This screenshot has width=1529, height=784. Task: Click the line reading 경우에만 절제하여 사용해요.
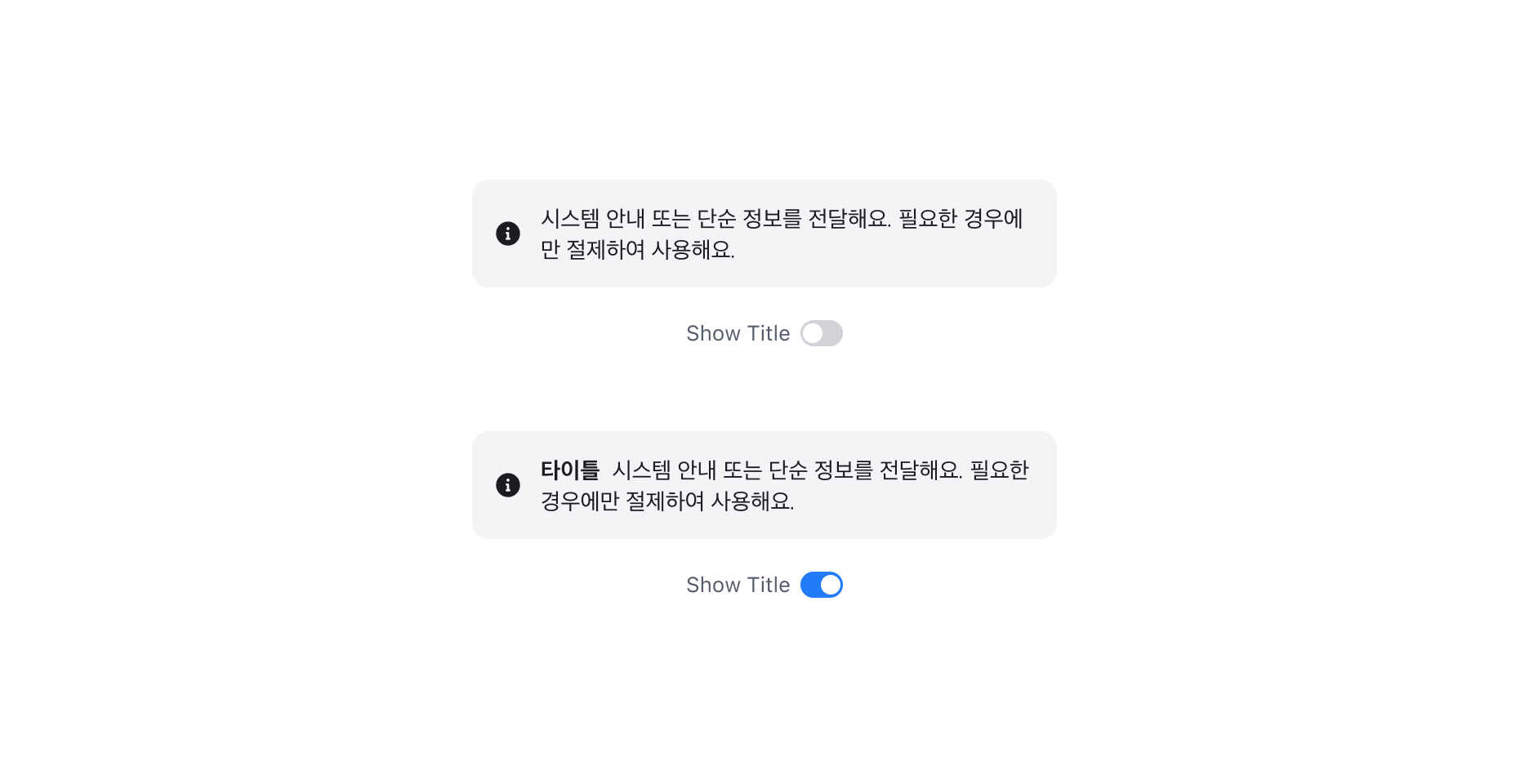coord(667,501)
